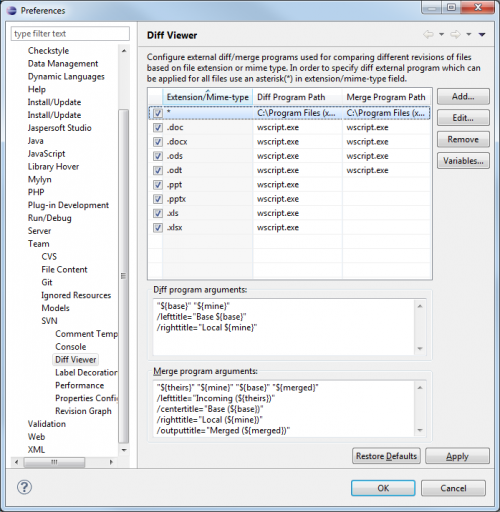Uncheck the .doc extension checkbox
500x512 pixels.
(x=157, y=128)
